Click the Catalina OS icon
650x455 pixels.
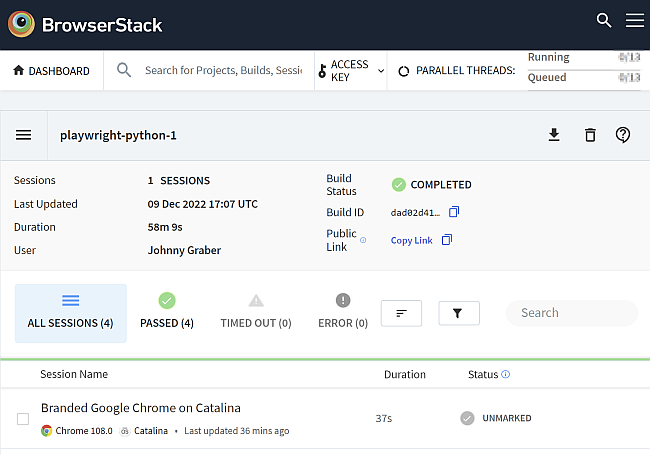pos(124,431)
